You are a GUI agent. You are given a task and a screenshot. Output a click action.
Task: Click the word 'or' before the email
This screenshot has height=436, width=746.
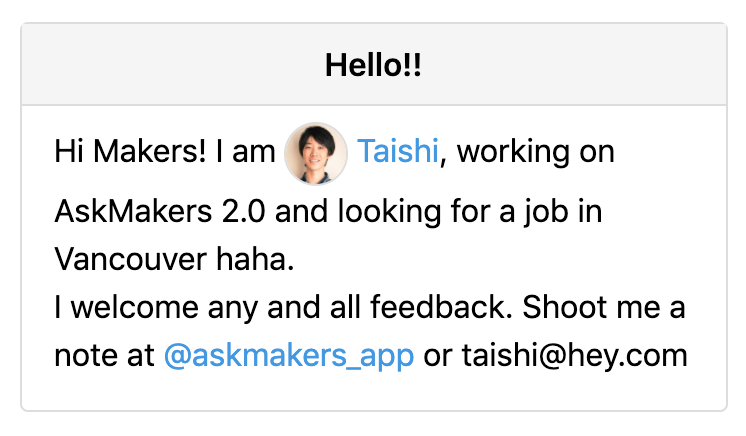click(437, 355)
